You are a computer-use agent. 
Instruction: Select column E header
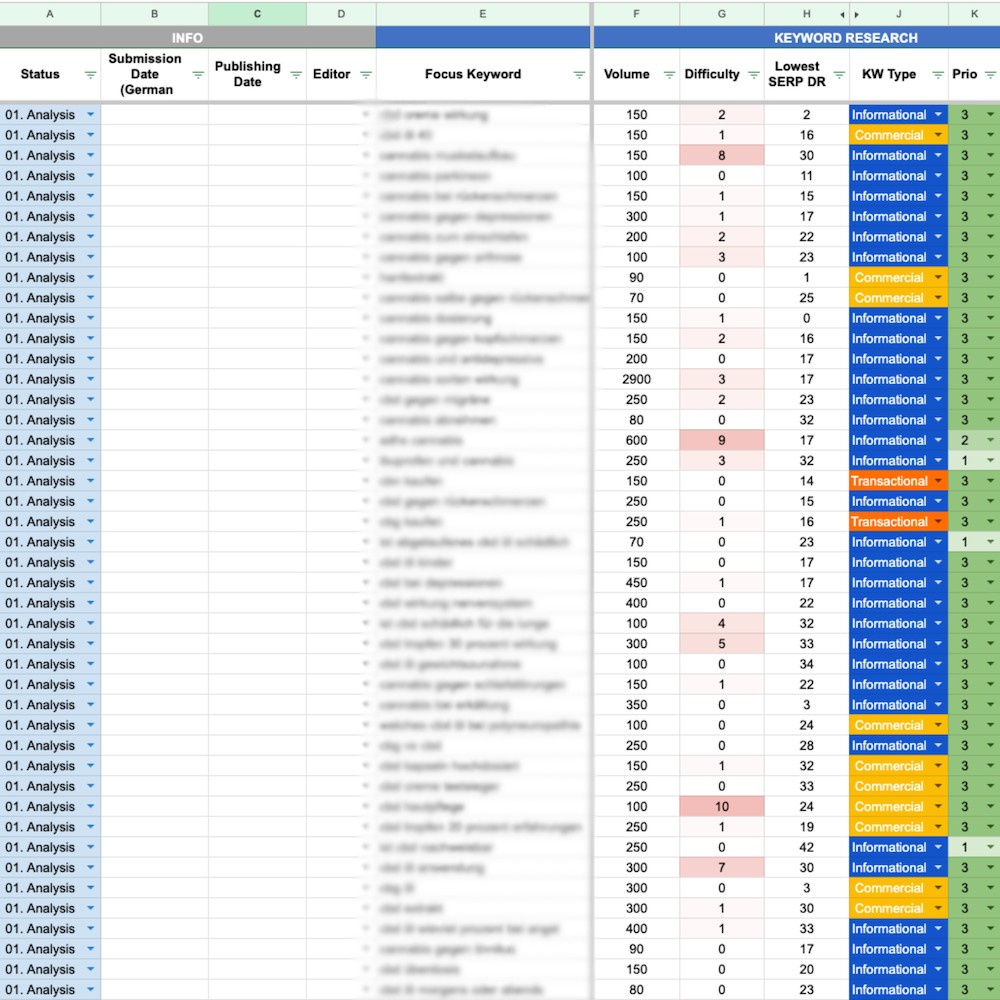pyautogui.click(x=483, y=13)
